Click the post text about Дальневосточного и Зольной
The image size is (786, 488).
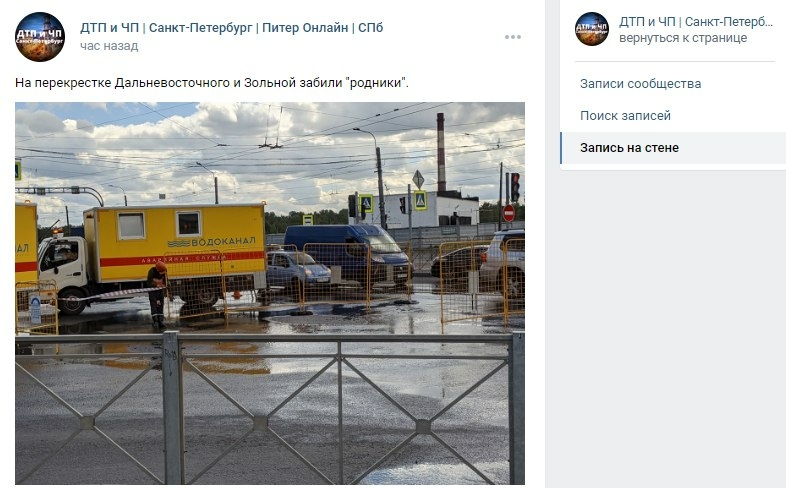(212, 83)
